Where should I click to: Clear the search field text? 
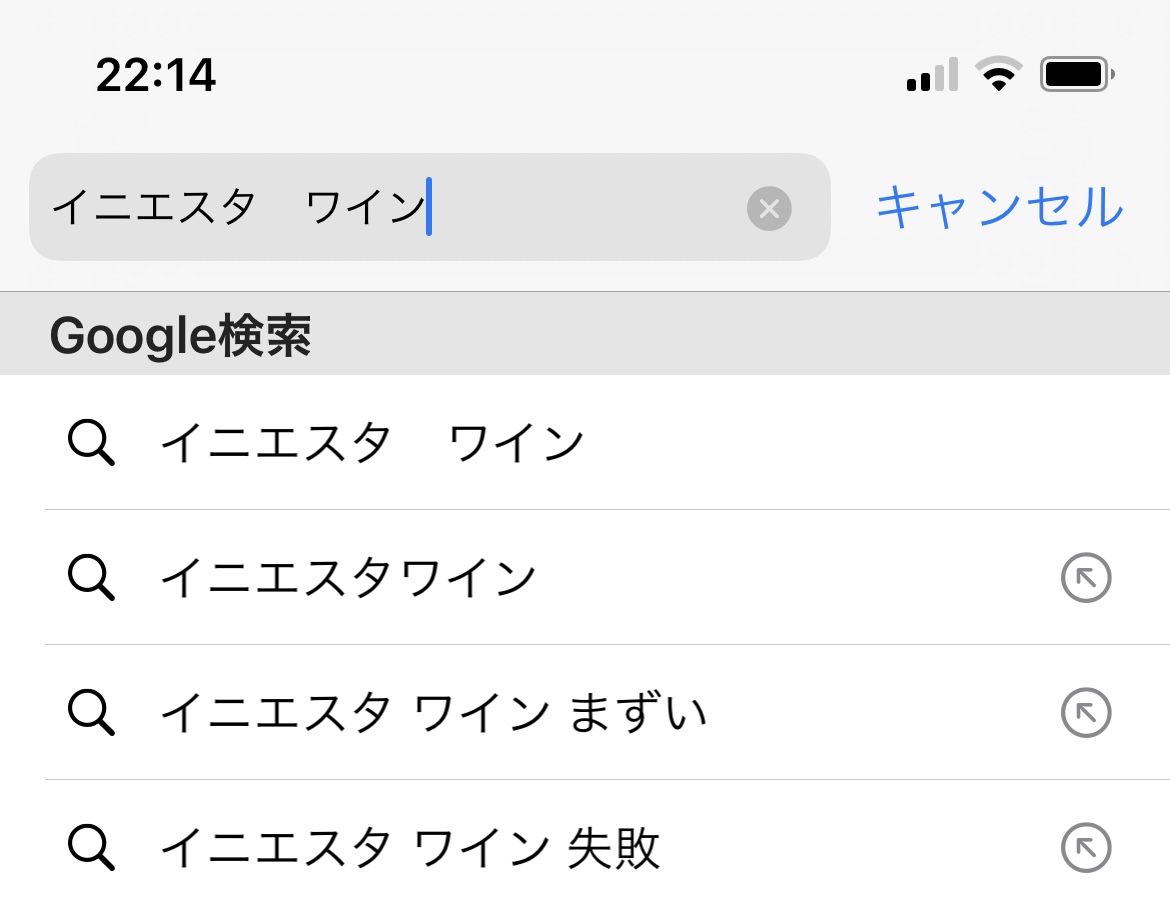769,208
